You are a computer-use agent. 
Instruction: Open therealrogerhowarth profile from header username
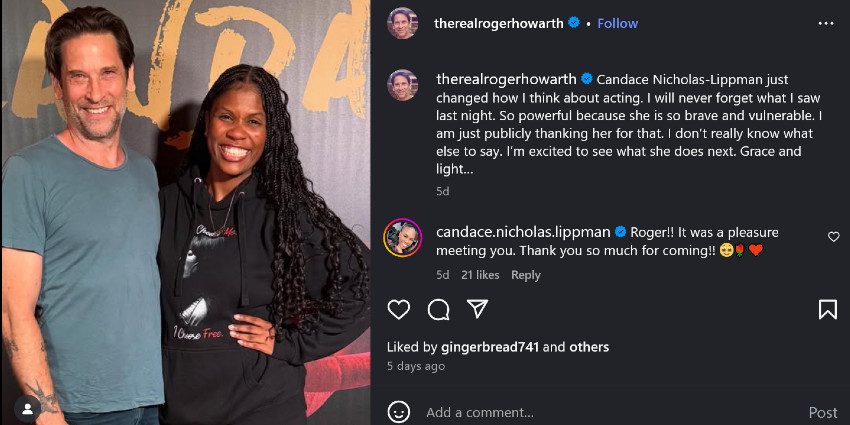tap(499, 23)
